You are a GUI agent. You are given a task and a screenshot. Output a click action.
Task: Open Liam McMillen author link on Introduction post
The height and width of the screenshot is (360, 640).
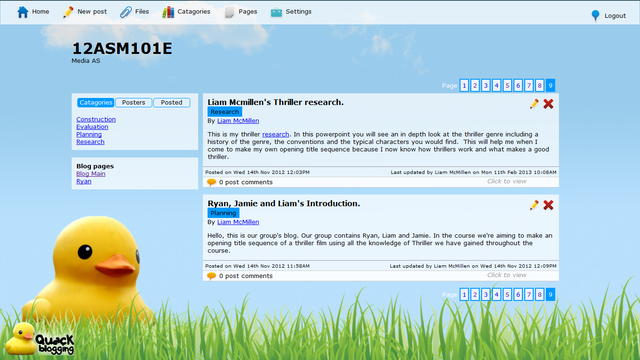pos(238,222)
